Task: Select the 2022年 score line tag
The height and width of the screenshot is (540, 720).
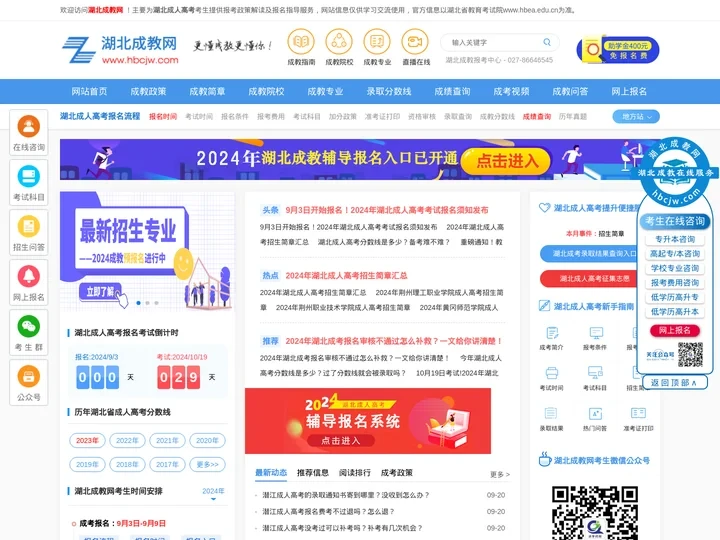Action: (127, 440)
